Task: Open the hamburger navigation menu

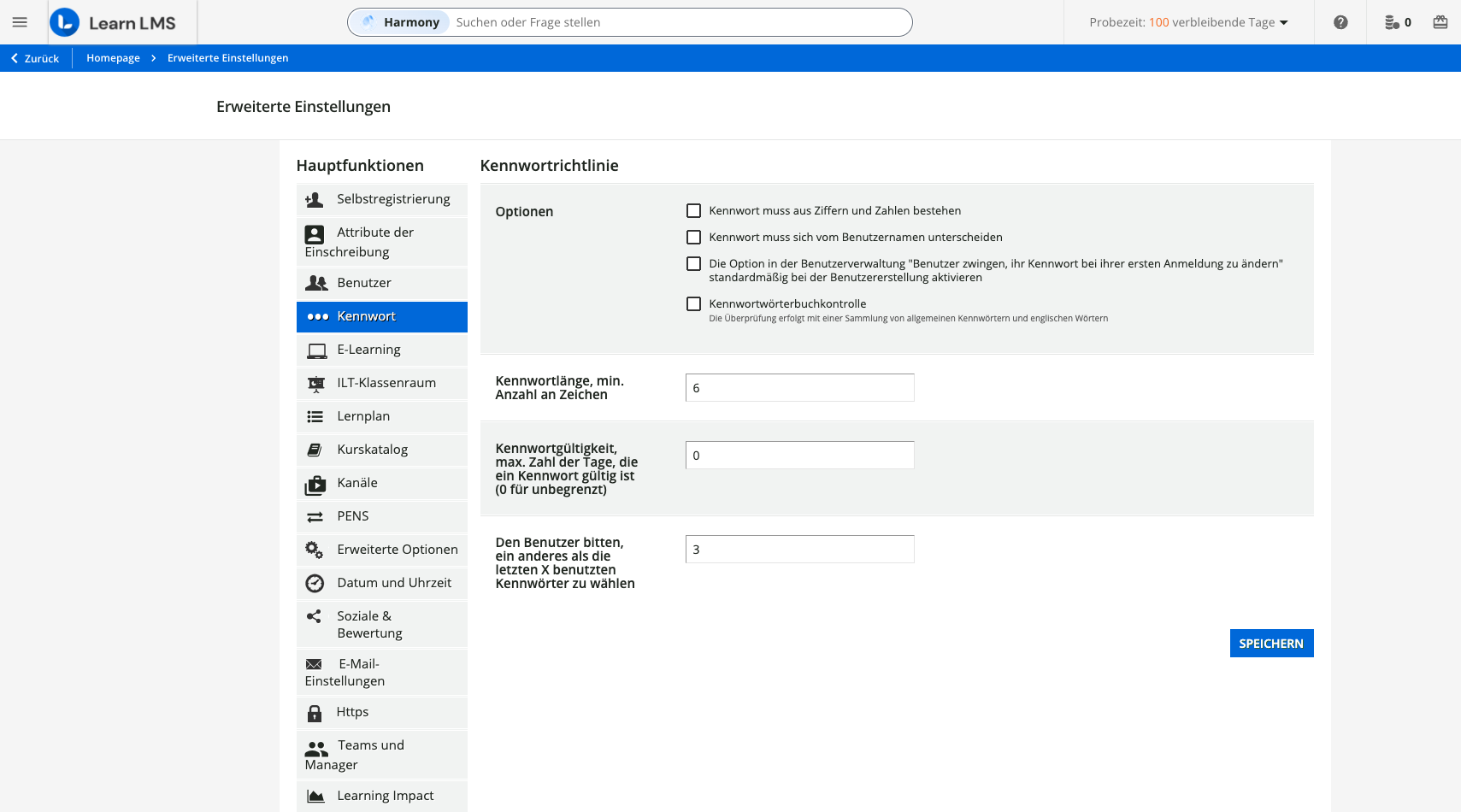Action: point(20,22)
